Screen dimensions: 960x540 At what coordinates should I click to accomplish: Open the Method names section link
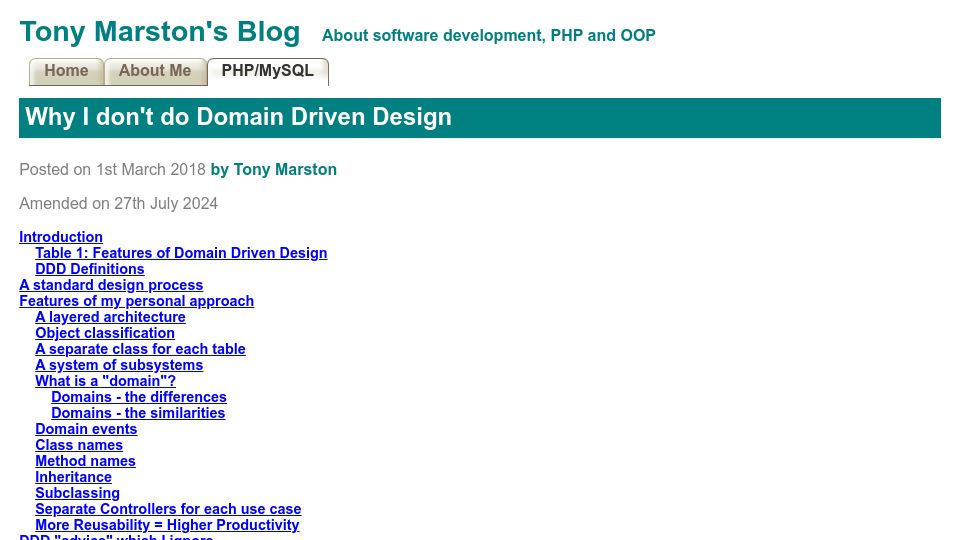pos(85,460)
